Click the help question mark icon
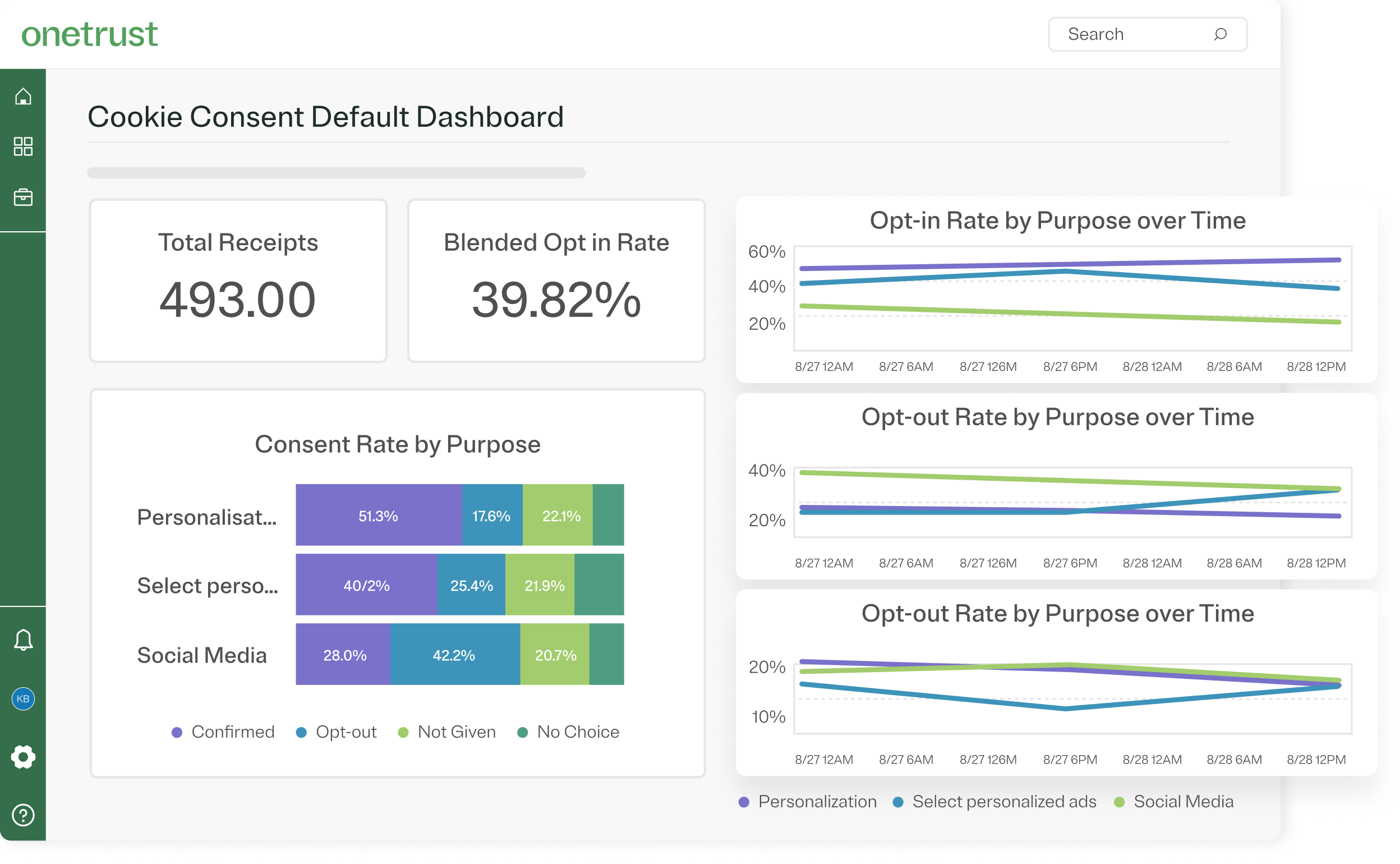Image resolution: width=1400 pixels, height=864 pixels. tap(23, 815)
